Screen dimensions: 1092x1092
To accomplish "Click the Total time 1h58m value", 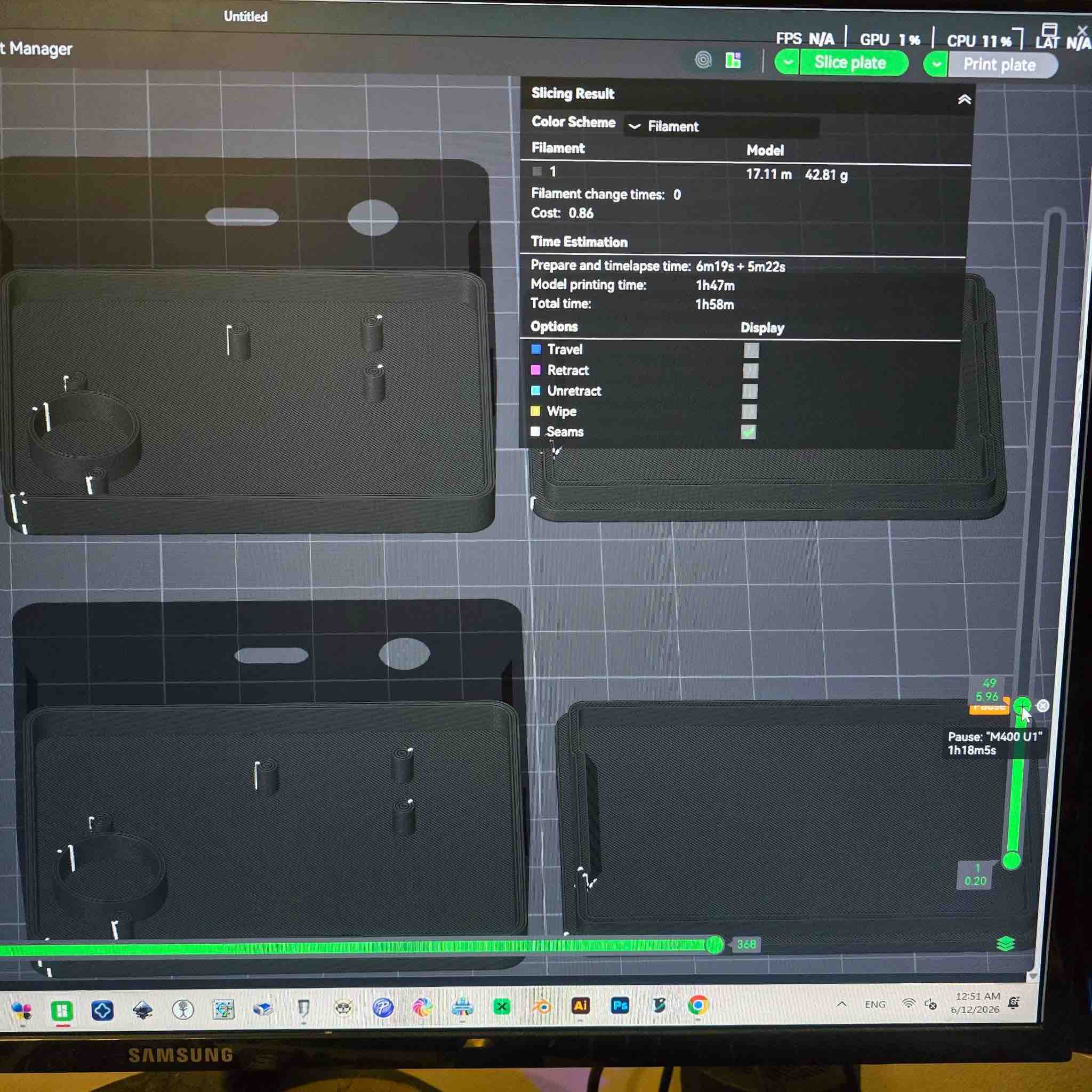I will coord(714,304).
